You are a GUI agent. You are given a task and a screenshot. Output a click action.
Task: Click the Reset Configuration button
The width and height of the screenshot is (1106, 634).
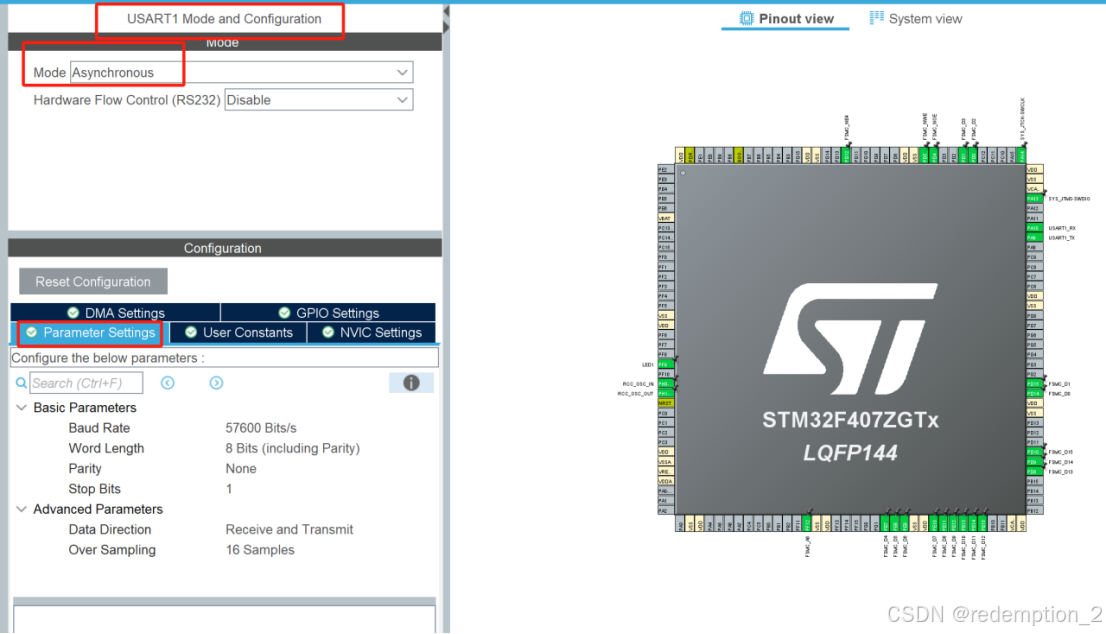[93, 281]
